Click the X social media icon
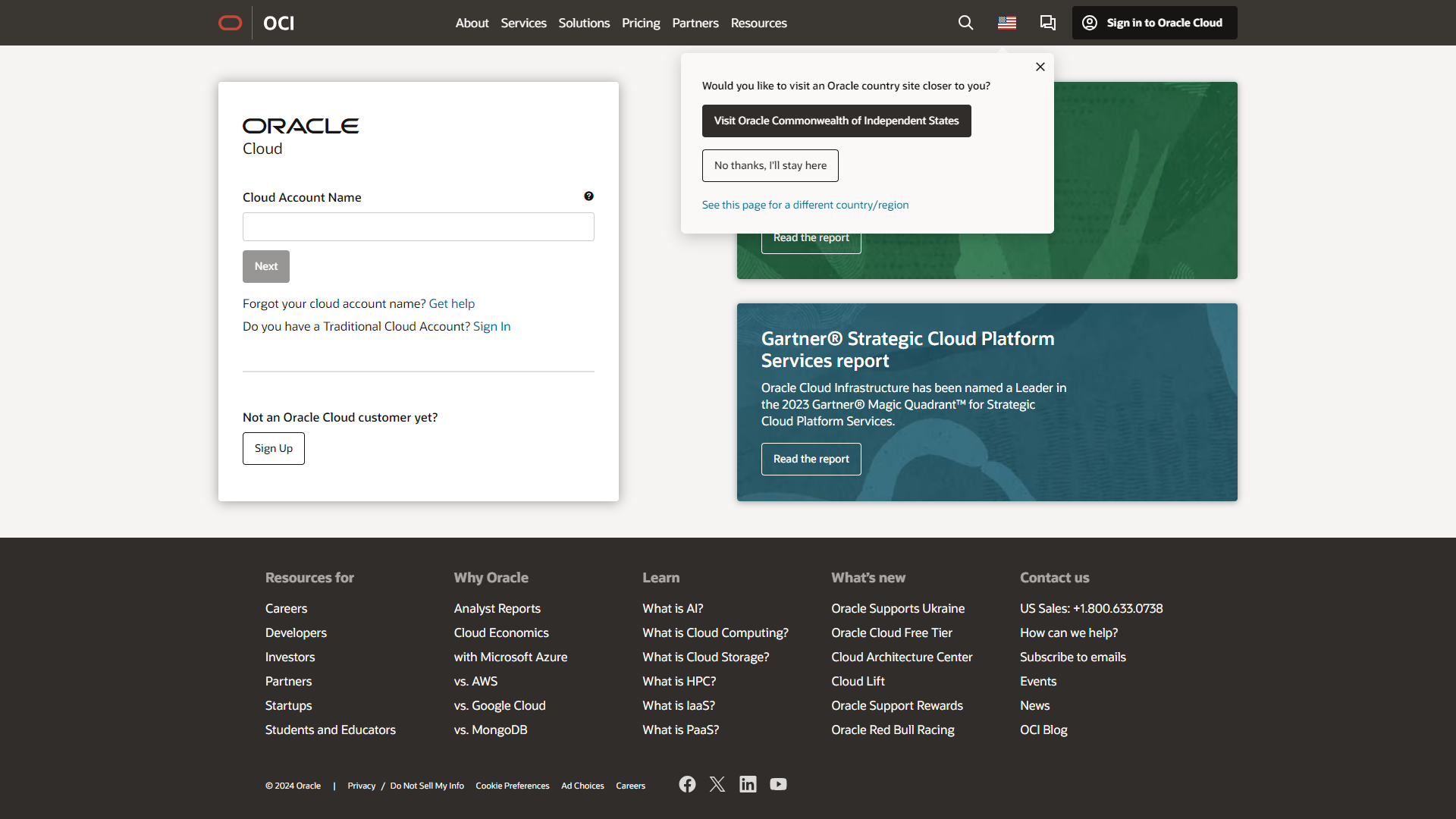 pos(717,784)
